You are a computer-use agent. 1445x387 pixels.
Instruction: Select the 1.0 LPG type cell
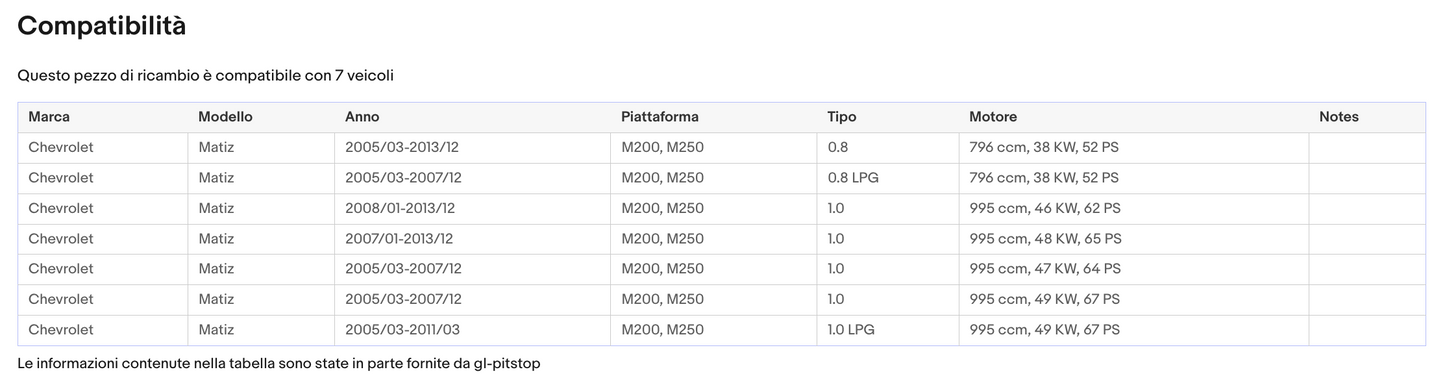[x=888, y=330]
